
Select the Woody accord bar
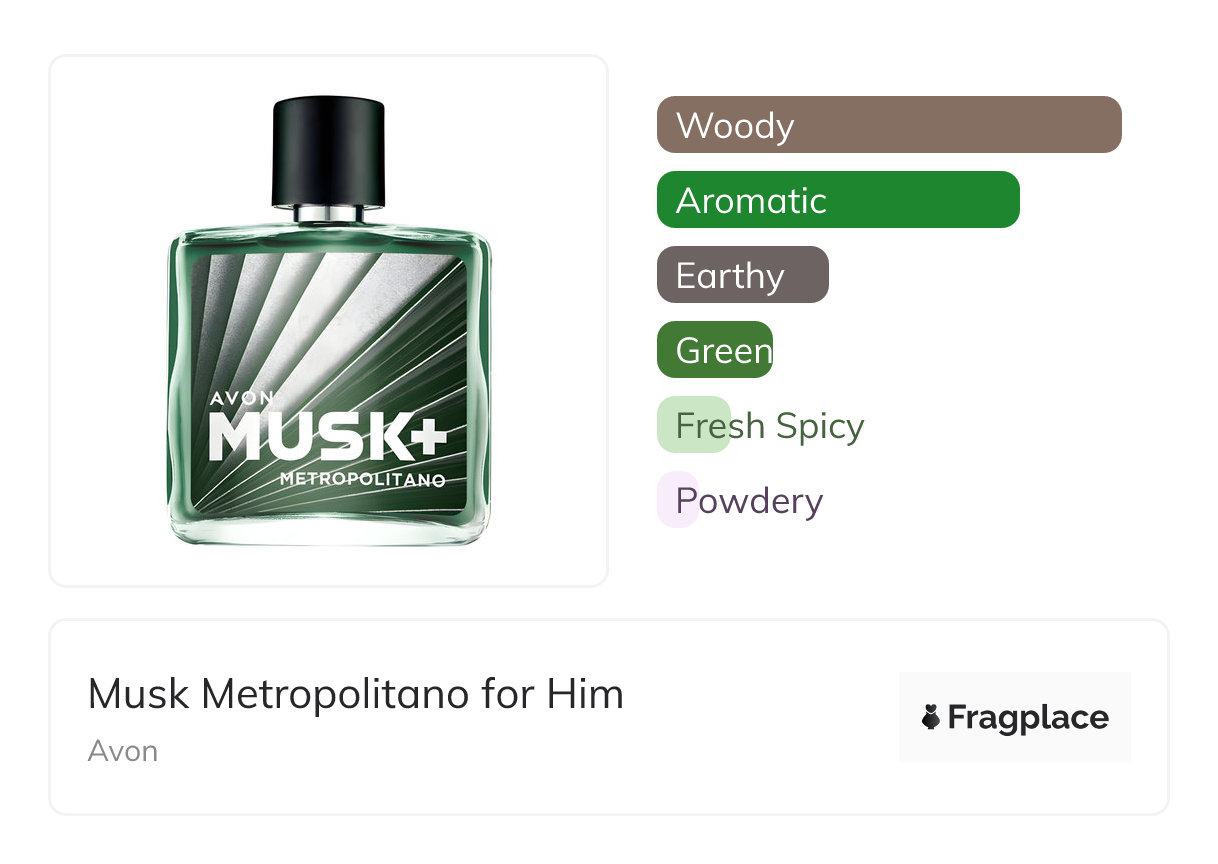[888, 125]
